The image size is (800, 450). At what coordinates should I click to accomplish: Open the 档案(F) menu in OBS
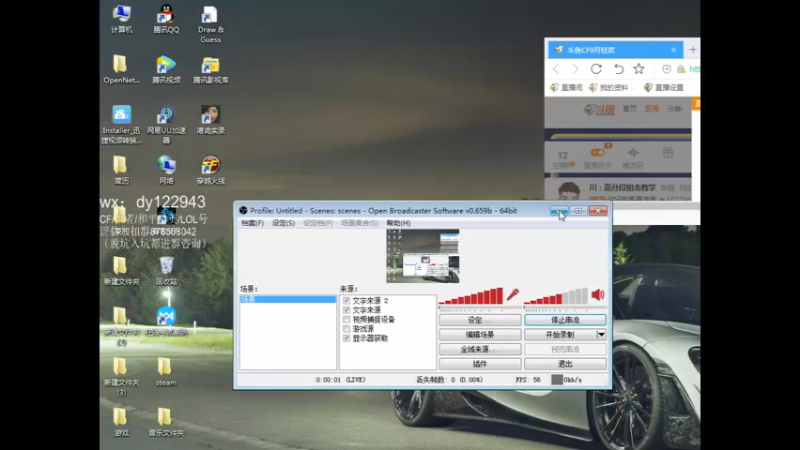click(x=253, y=223)
